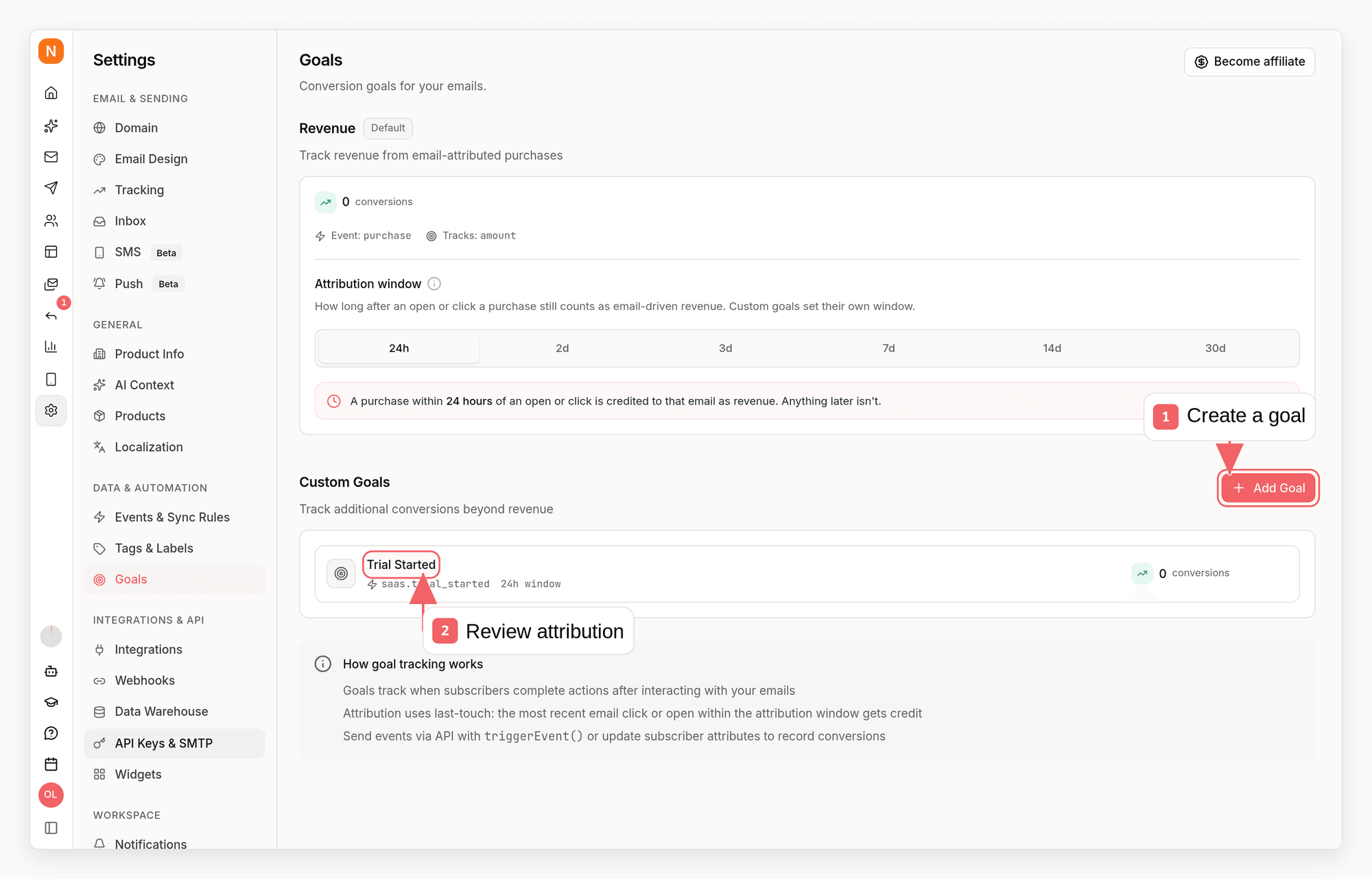Image resolution: width=1372 pixels, height=879 pixels.
Task: Click the mobile device icon in rail
Action: (x=51, y=379)
